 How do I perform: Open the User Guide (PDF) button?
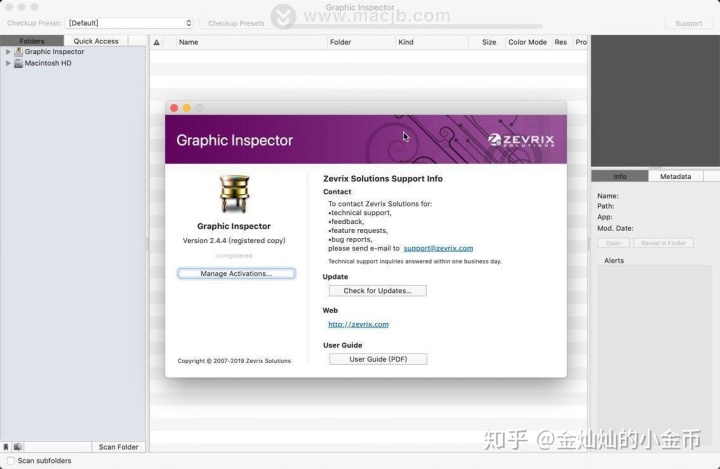click(x=378, y=359)
